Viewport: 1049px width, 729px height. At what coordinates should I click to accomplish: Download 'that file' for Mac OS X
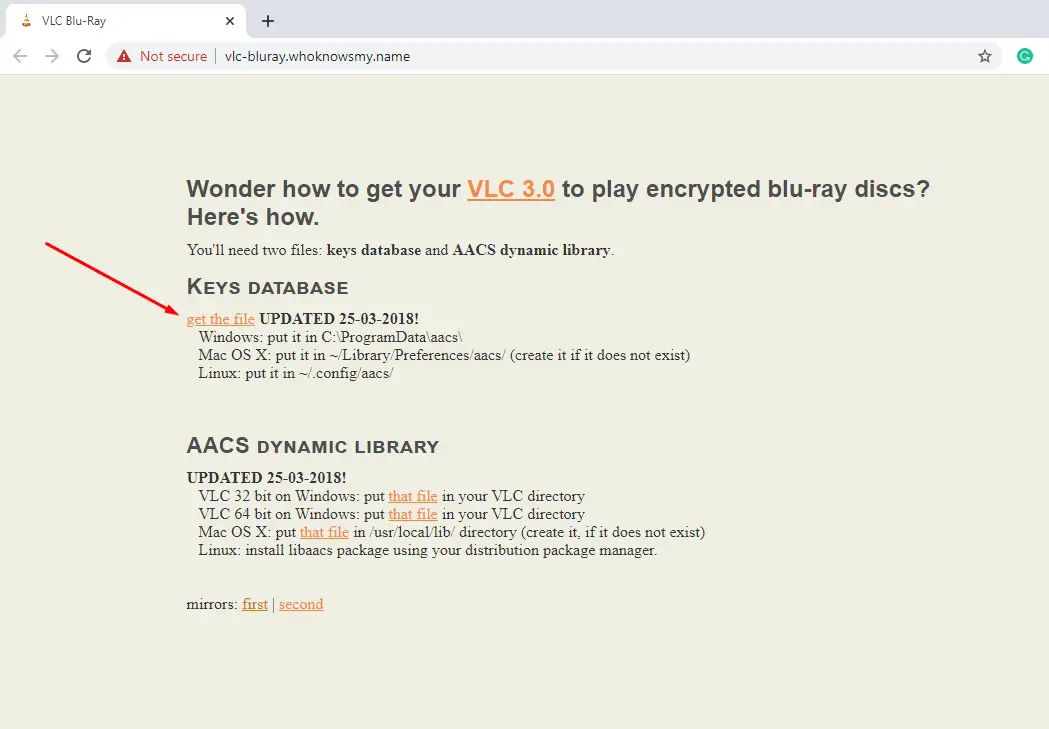[x=324, y=532]
